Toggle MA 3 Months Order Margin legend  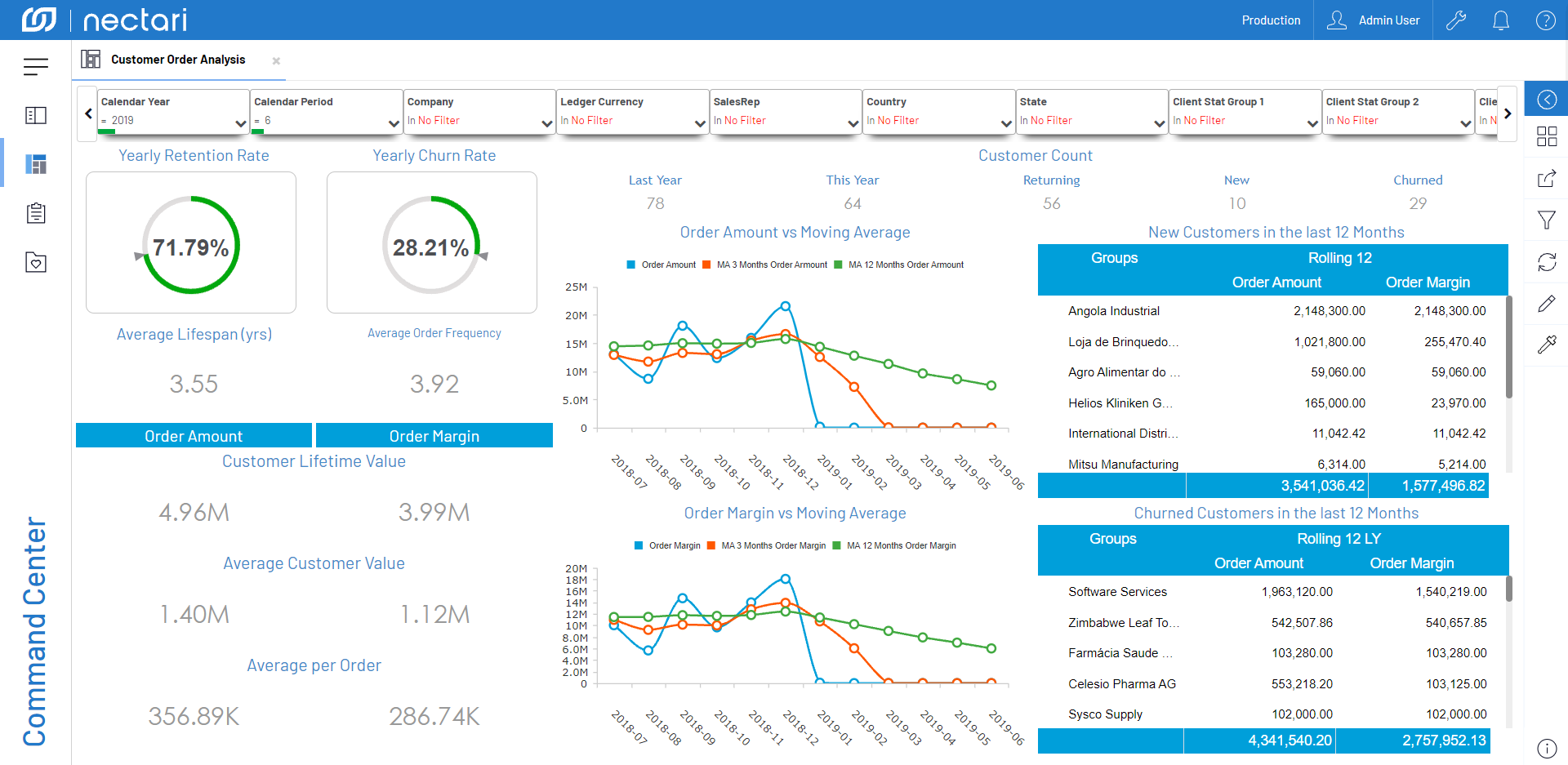coord(766,545)
